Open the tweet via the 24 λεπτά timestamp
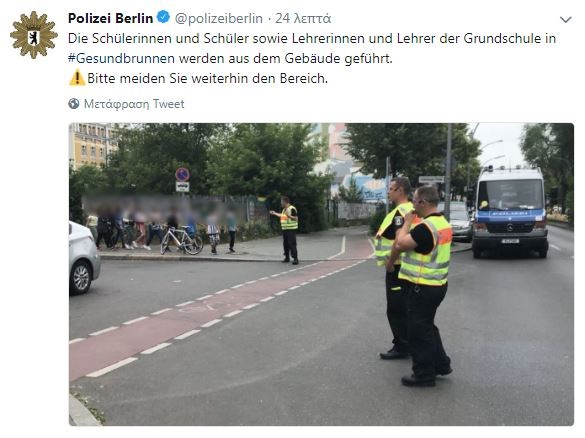This screenshot has width=585, height=438. pos(303,18)
